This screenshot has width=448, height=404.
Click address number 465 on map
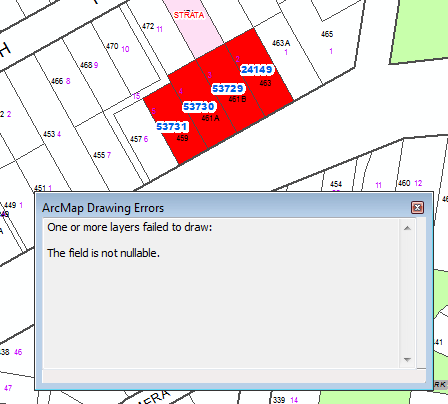327,34
